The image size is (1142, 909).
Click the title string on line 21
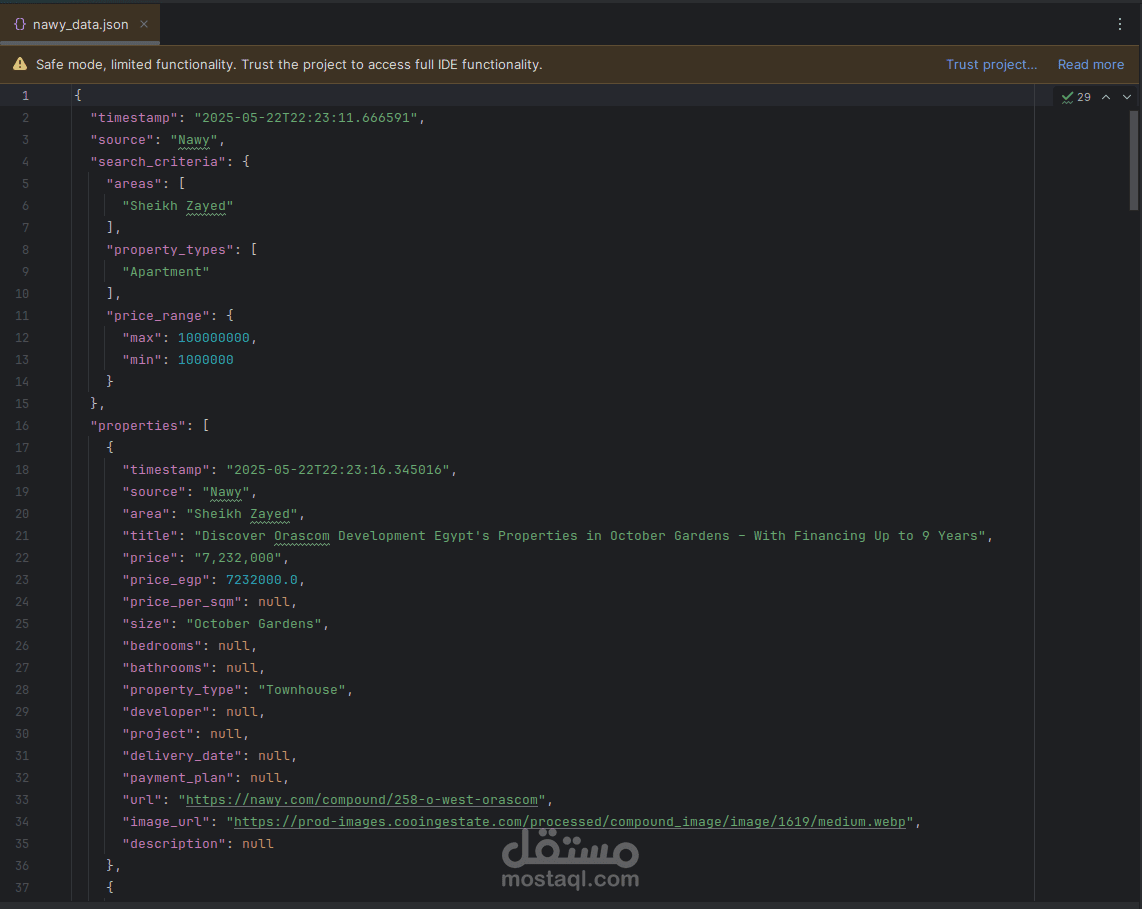(x=590, y=536)
